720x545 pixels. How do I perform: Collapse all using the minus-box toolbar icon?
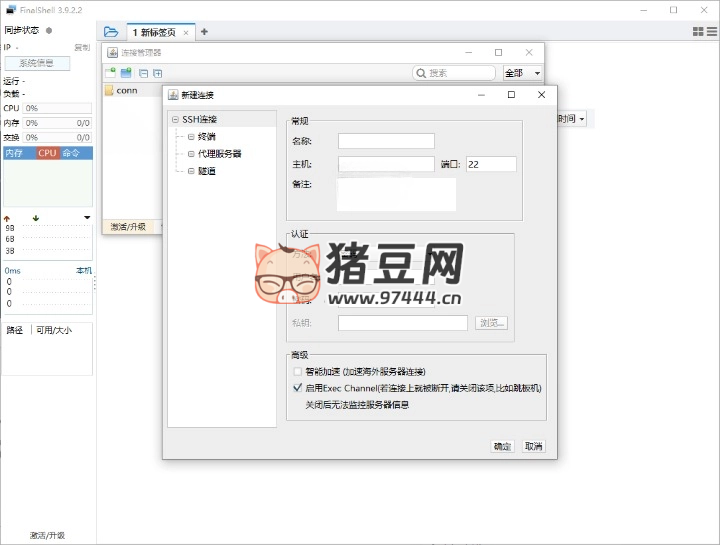click(x=144, y=73)
